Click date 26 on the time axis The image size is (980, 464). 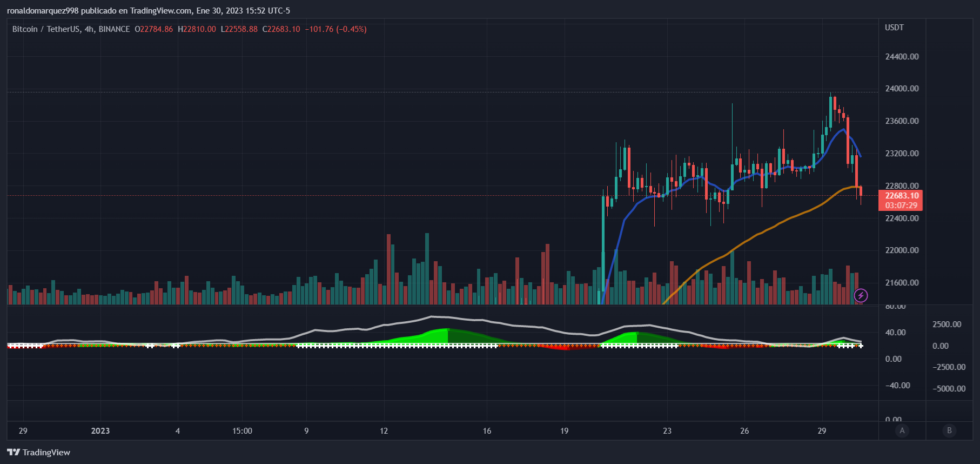(745, 431)
